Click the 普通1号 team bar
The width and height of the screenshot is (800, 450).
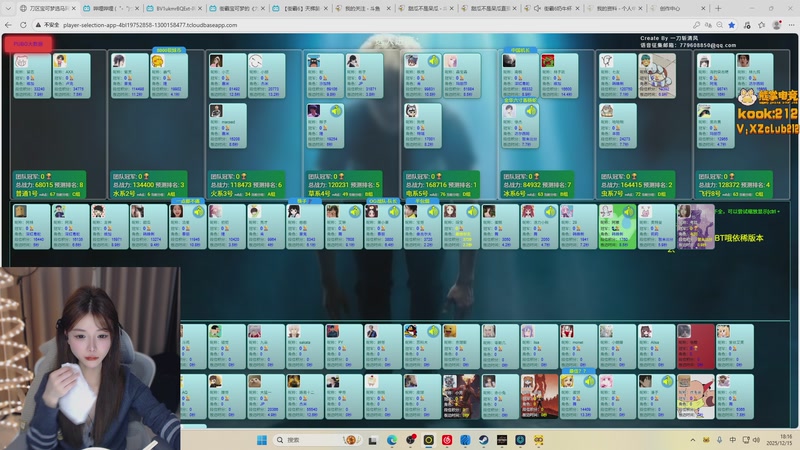pos(49,185)
